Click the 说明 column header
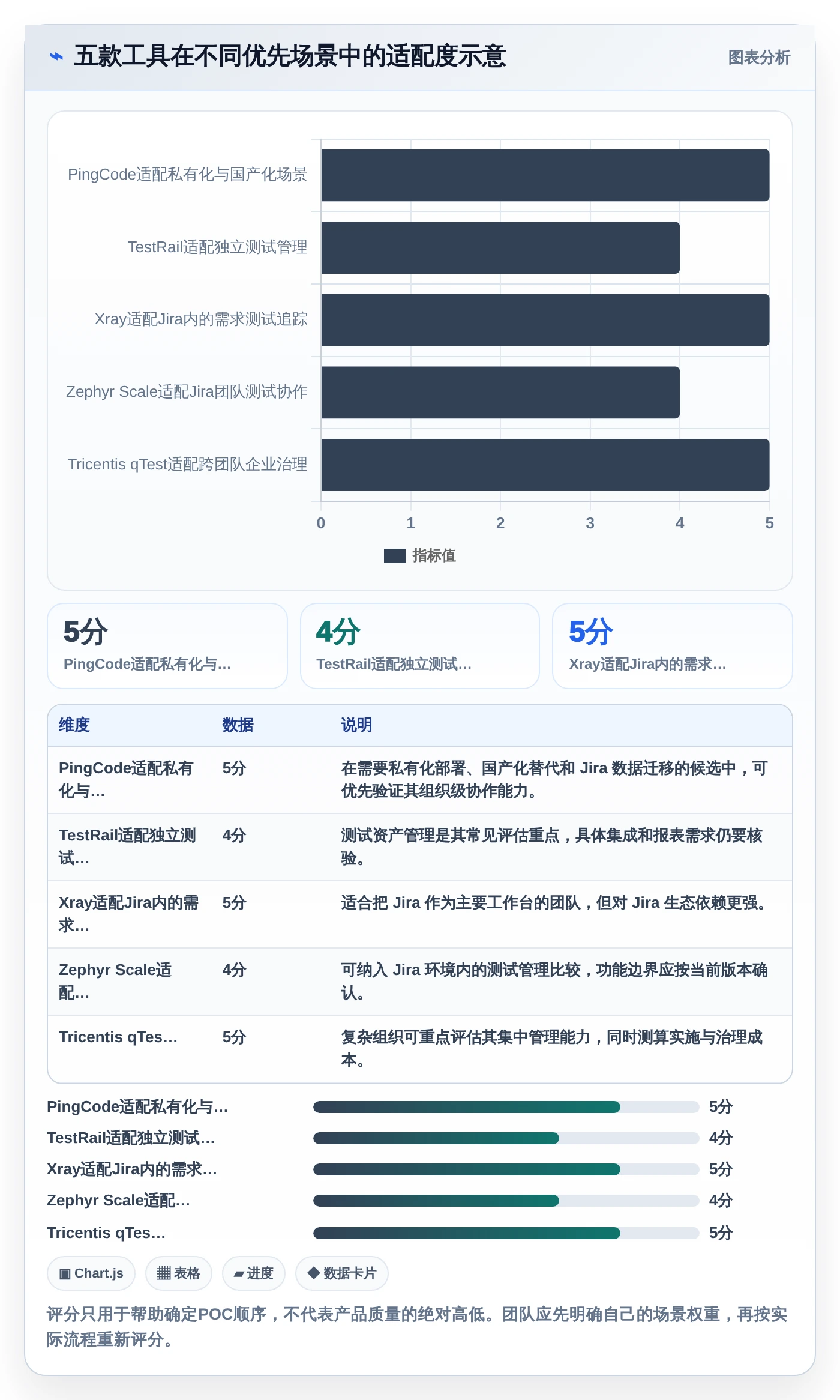Viewport: 840px width, 1400px height. (357, 725)
